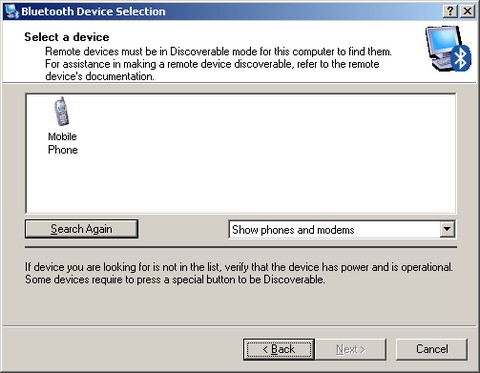Viewport: 480px width, 373px height.
Task: Select the Mobile Phone device icon
Action: [62, 111]
